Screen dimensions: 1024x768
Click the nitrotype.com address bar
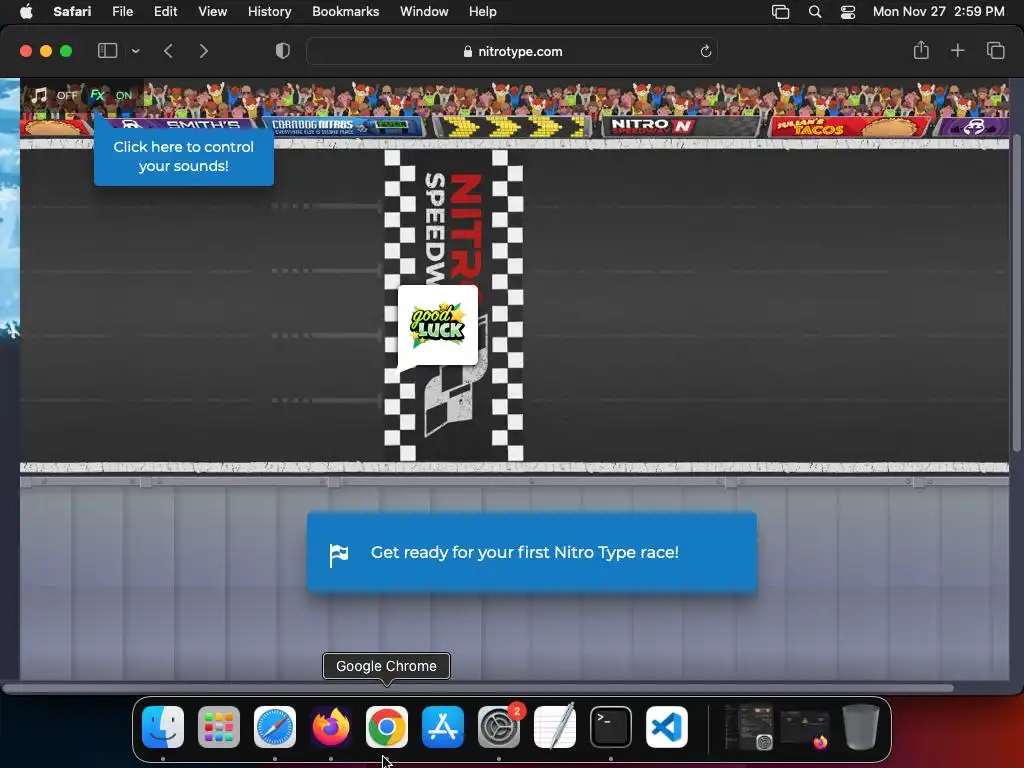click(x=512, y=51)
